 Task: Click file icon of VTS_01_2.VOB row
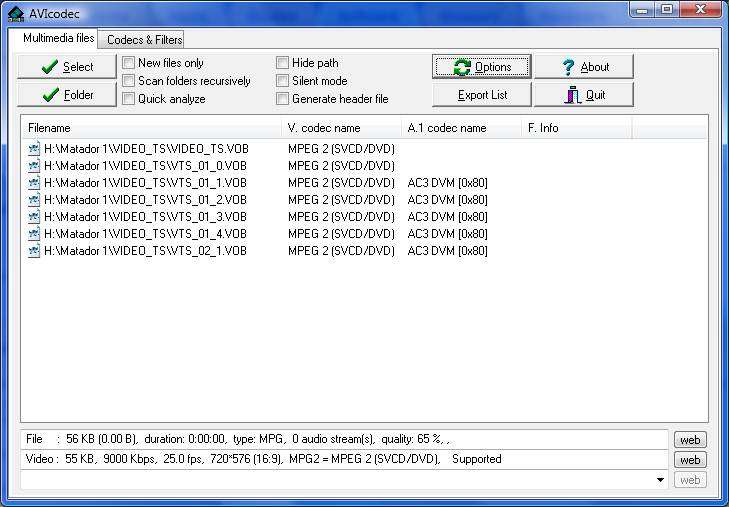[34, 200]
